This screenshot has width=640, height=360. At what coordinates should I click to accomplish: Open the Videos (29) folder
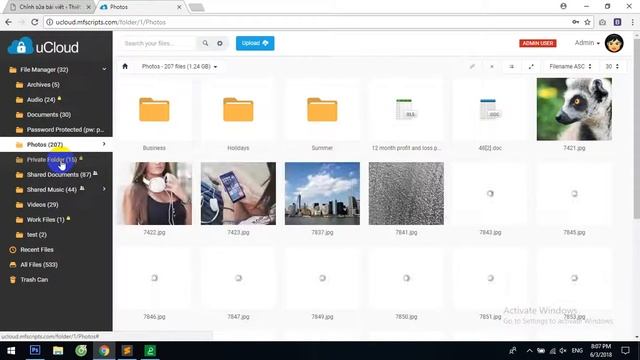coord(42,204)
